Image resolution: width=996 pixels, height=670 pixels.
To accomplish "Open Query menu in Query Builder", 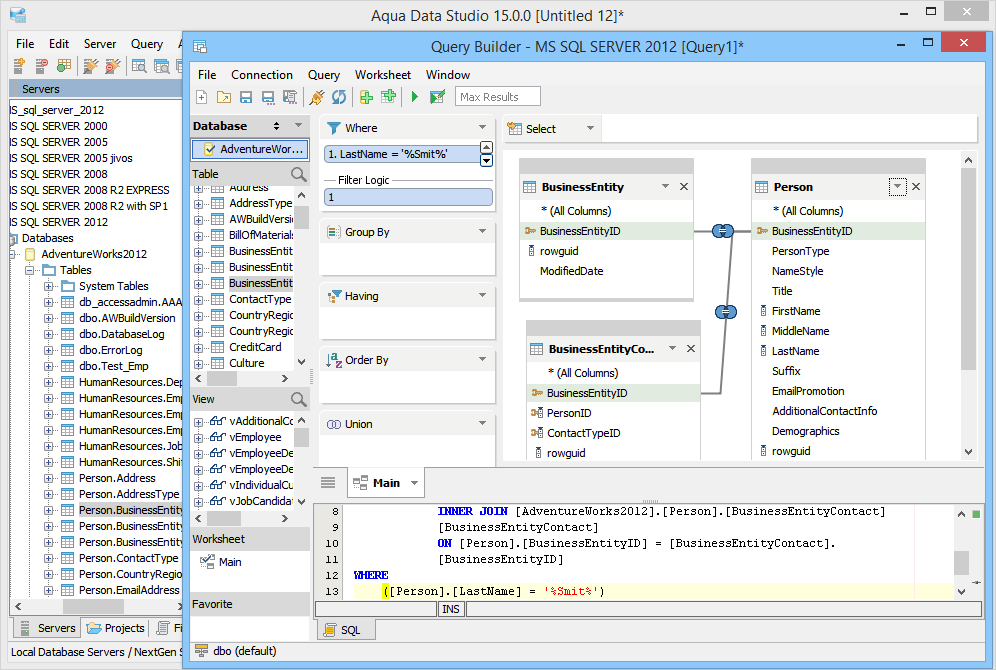I will [x=324, y=75].
